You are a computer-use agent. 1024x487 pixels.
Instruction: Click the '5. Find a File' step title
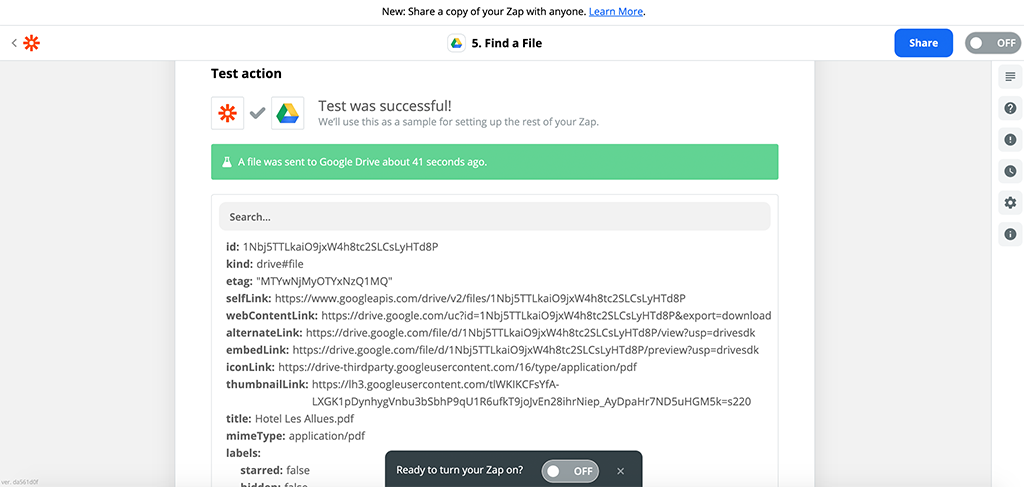(x=506, y=43)
